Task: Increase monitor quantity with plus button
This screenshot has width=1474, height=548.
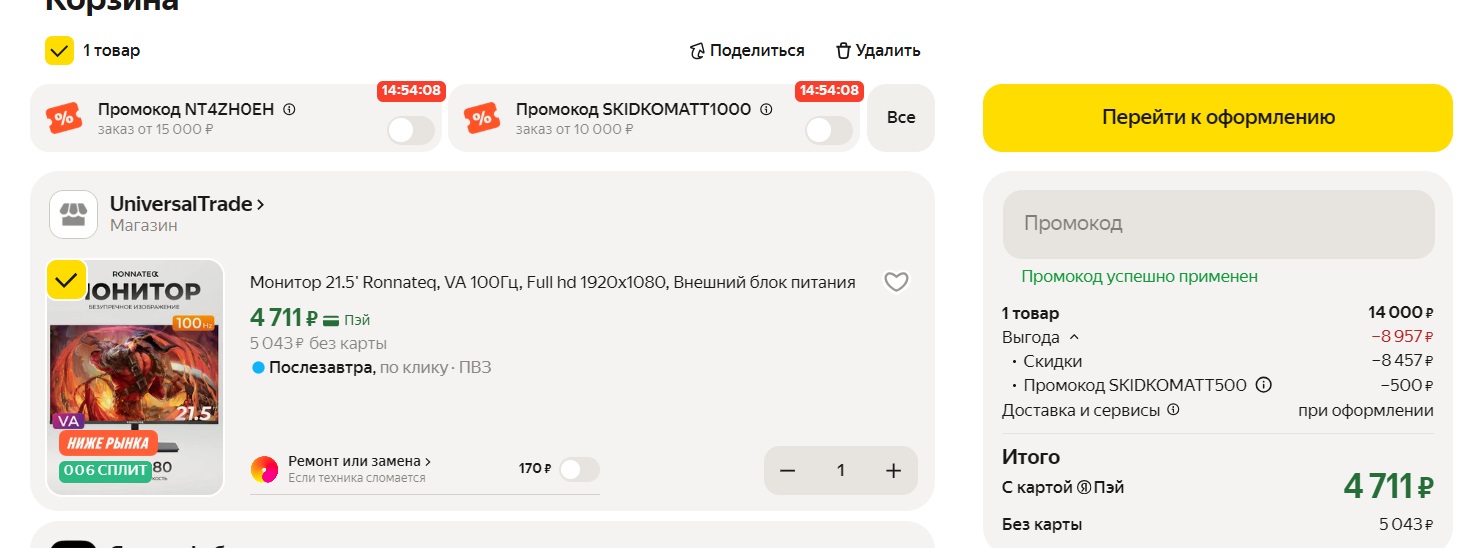Action: (x=893, y=470)
